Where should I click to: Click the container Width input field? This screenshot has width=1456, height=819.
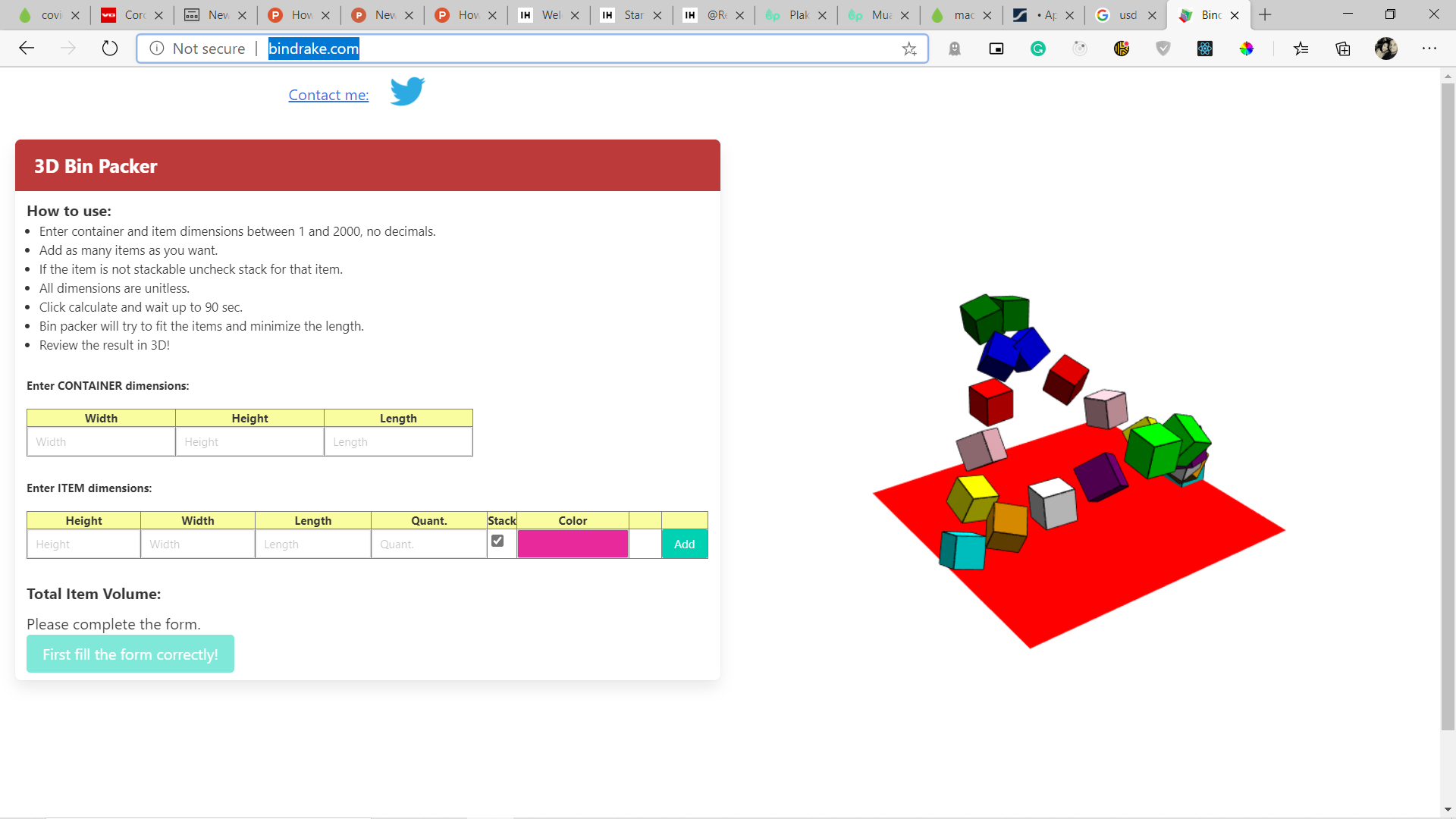(x=101, y=441)
